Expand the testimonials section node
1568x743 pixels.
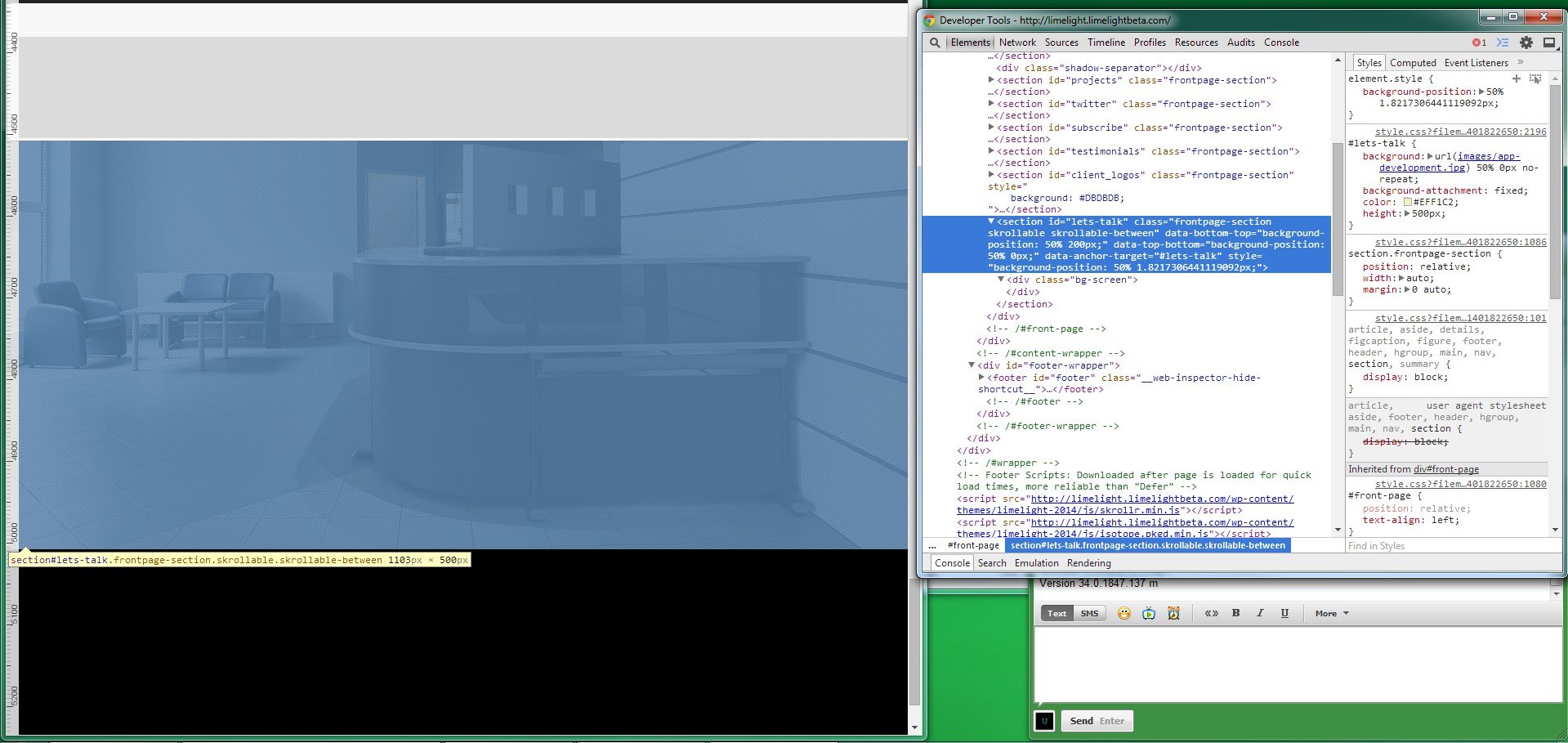[x=991, y=151]
